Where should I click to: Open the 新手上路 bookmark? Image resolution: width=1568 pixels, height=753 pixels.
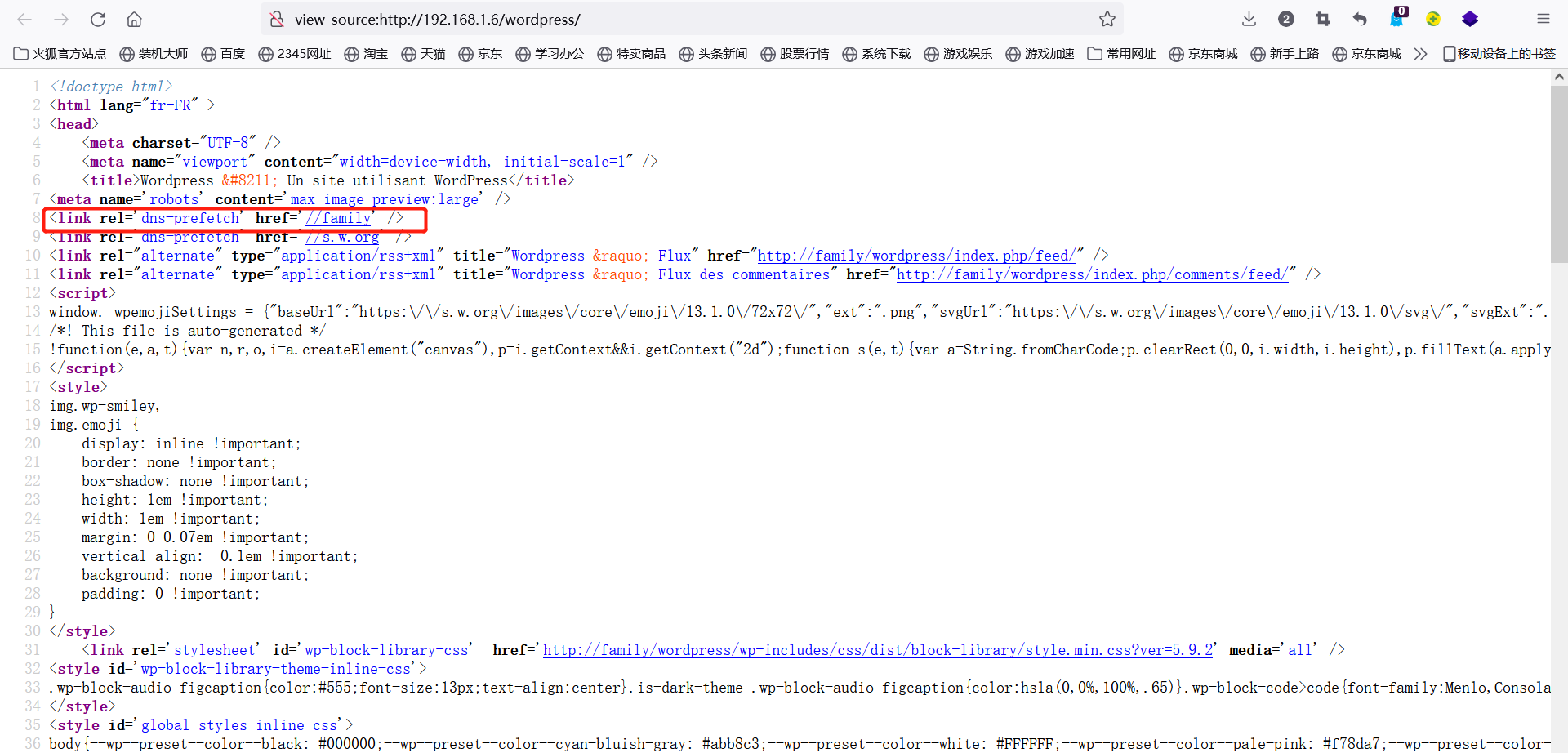[1285, 54]
